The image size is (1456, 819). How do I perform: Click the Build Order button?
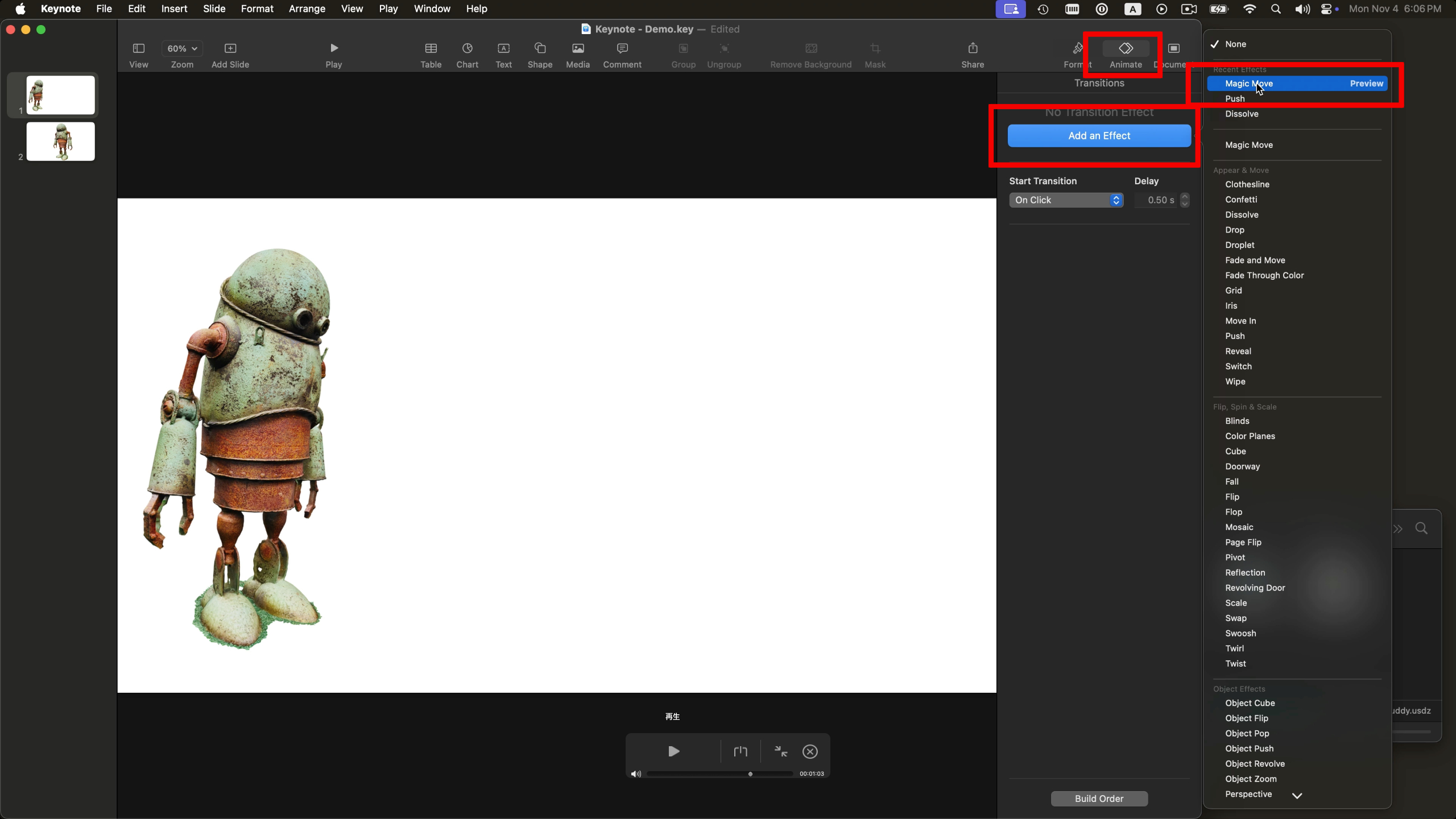click(1099, 799)
